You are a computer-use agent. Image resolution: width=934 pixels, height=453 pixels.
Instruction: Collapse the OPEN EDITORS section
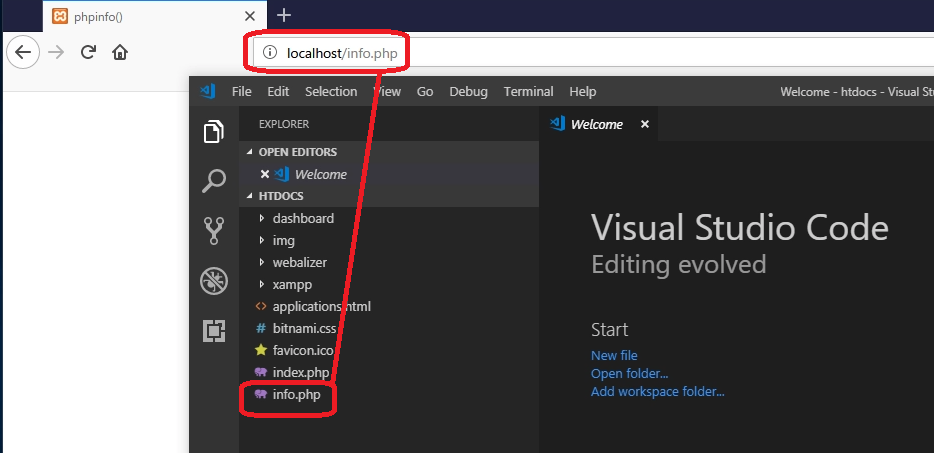(389, 152)
